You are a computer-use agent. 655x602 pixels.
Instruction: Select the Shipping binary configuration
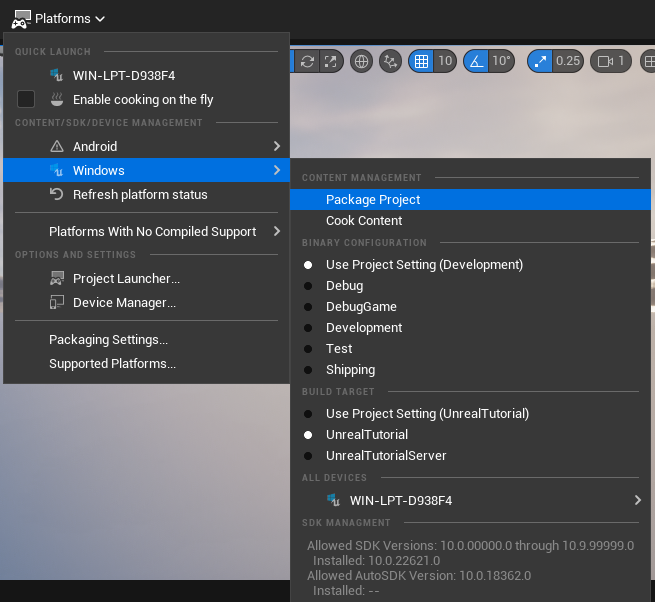pyautogui.click(x=350, y=370)
